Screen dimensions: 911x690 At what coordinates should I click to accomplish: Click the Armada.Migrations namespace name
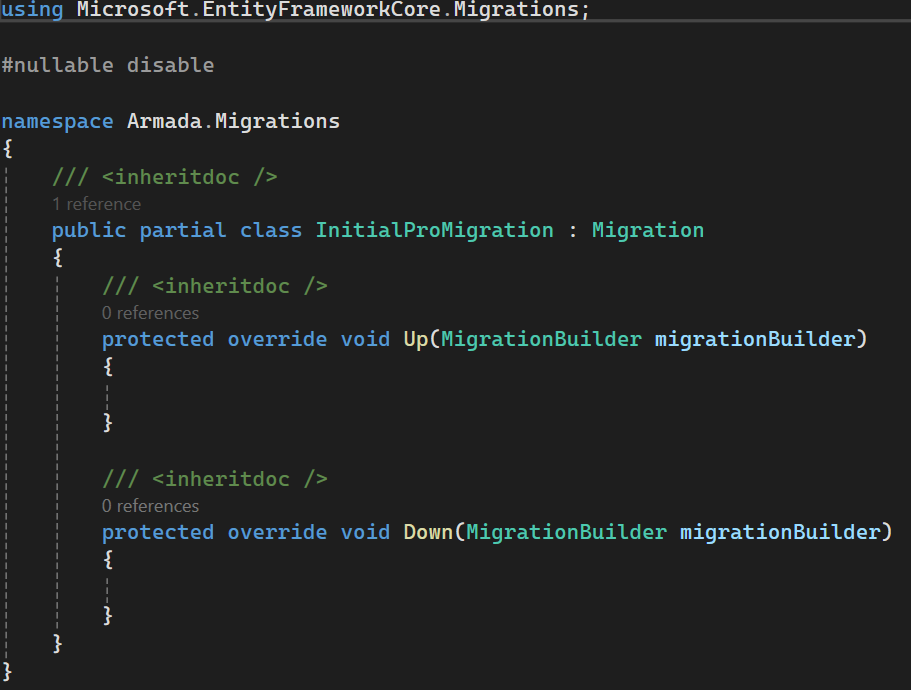tap(233, 121)
